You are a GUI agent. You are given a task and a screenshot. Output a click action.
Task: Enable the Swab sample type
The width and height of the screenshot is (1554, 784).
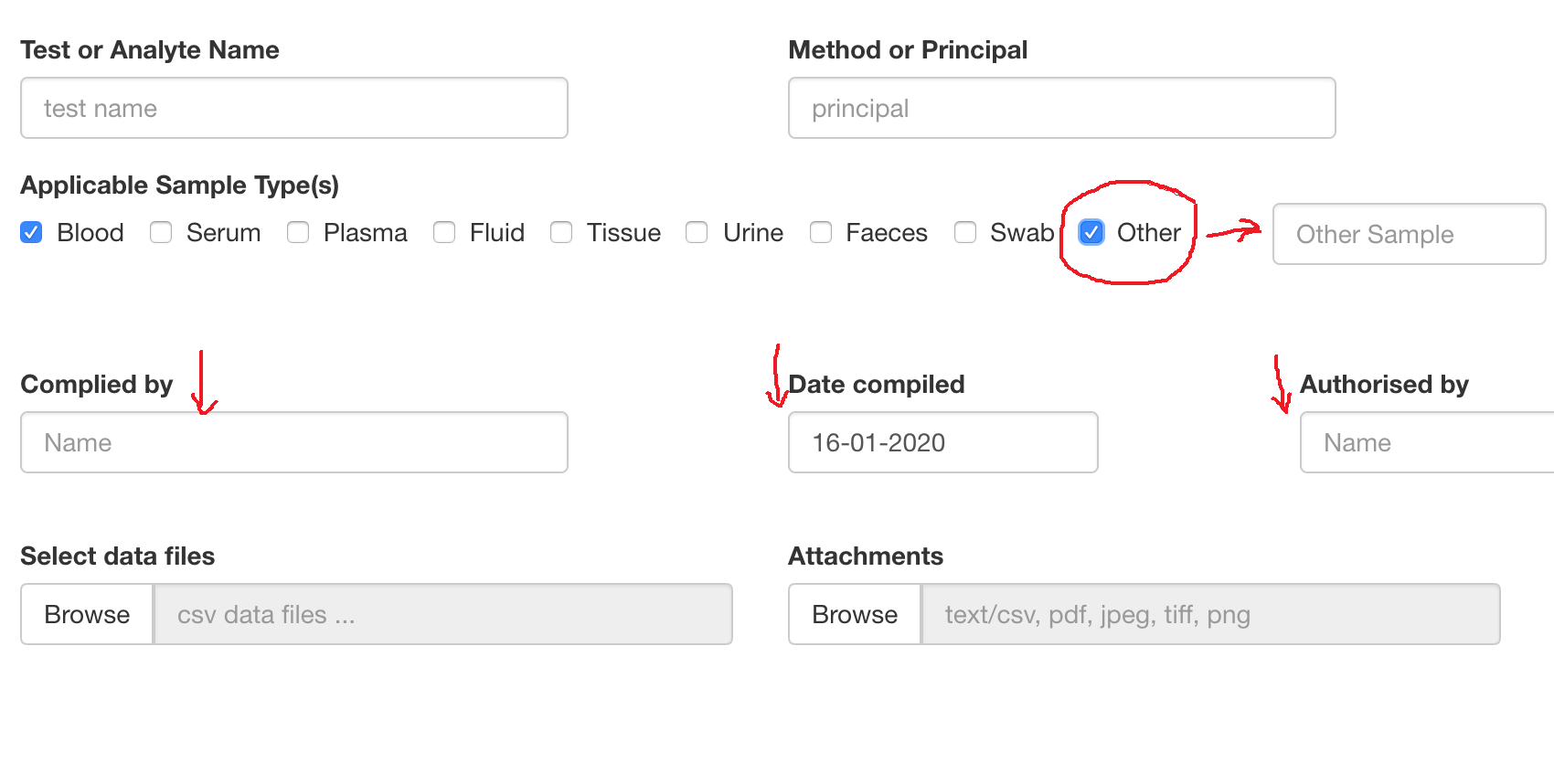click(x=966, y=233)
